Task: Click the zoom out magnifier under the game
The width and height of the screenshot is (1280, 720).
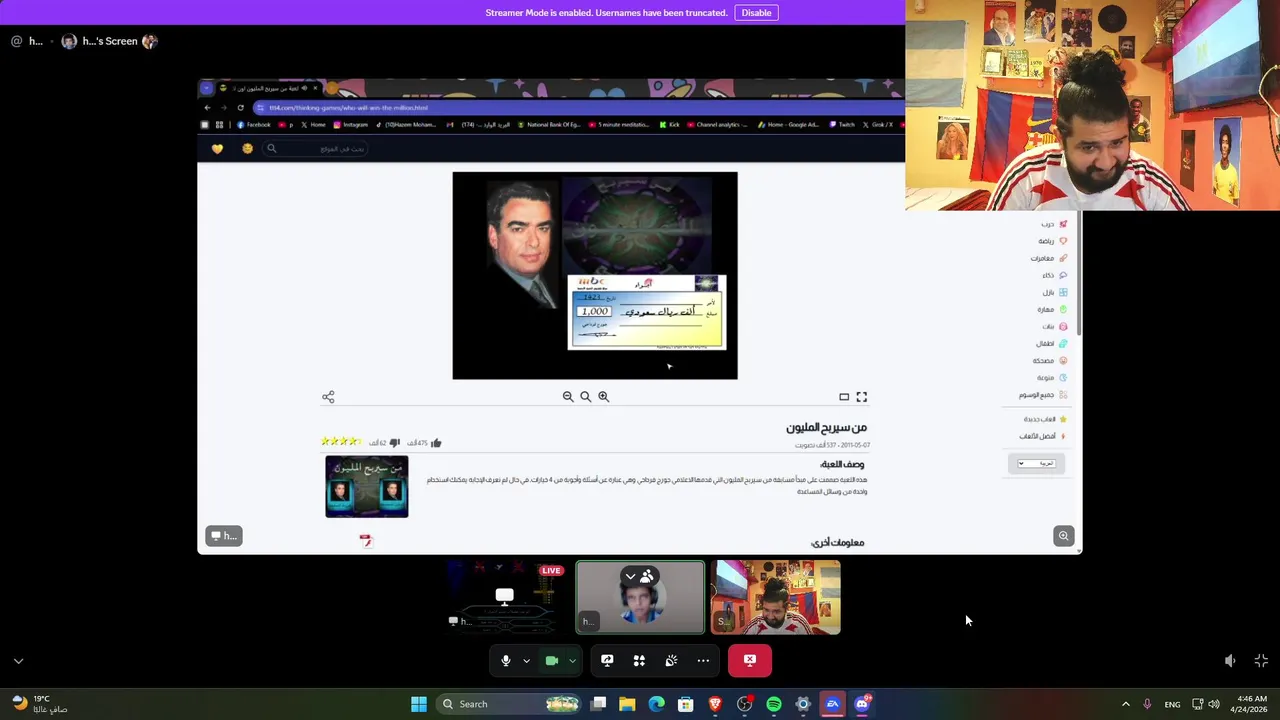Action: [568, 397]
